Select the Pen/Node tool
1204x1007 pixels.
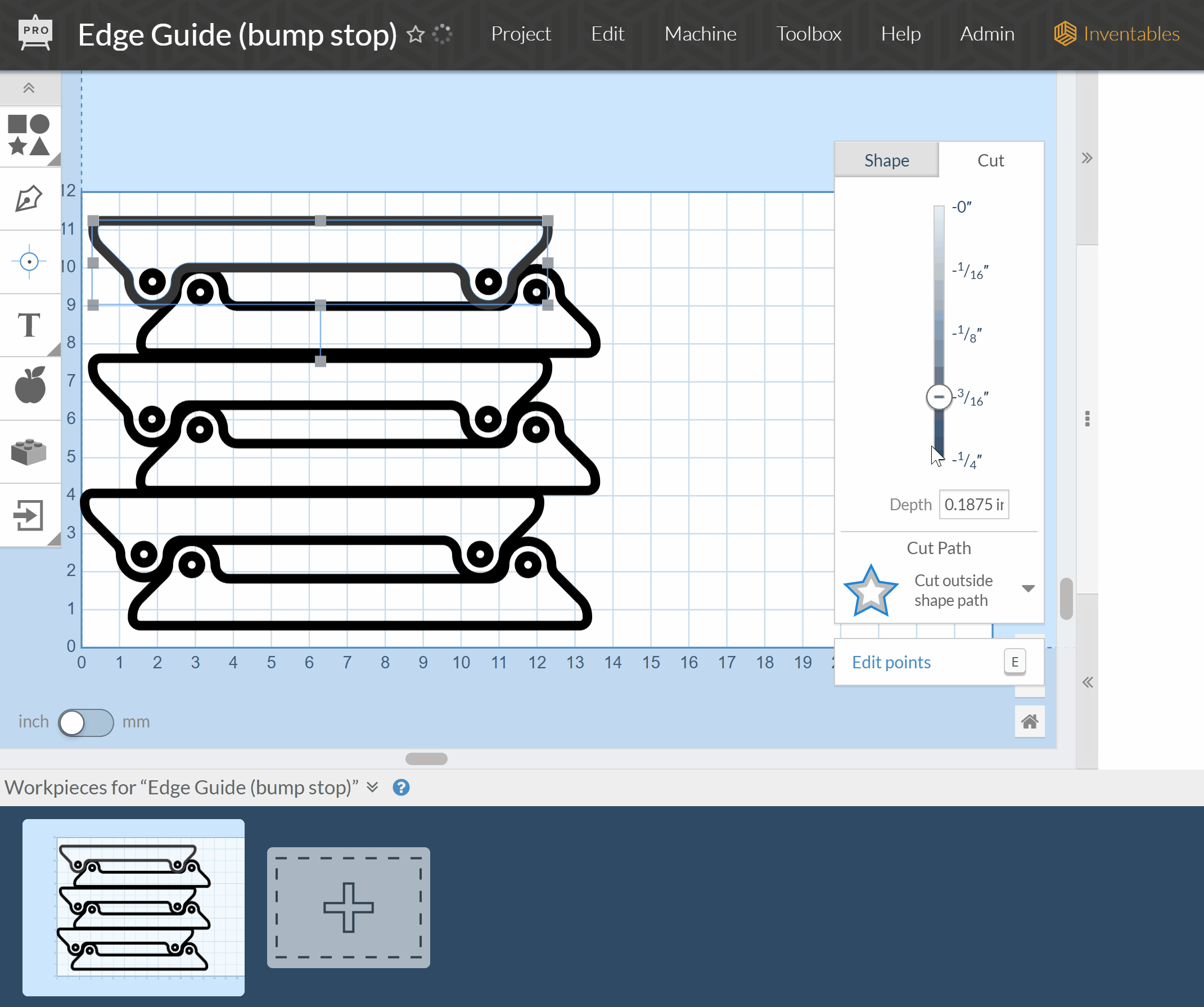click(28, 197)
